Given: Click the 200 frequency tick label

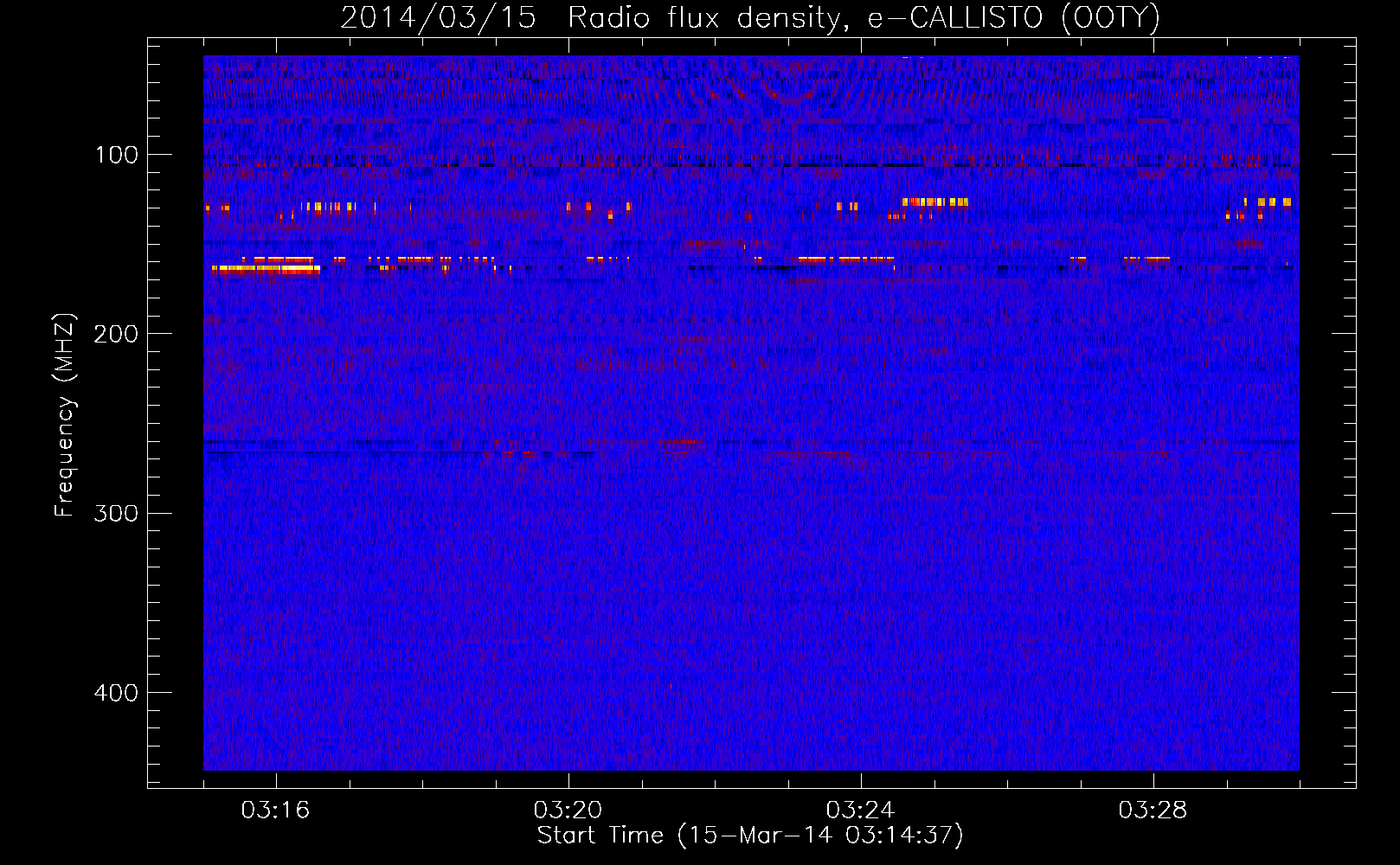Looking at the screenshot, I should coord(117,334).
